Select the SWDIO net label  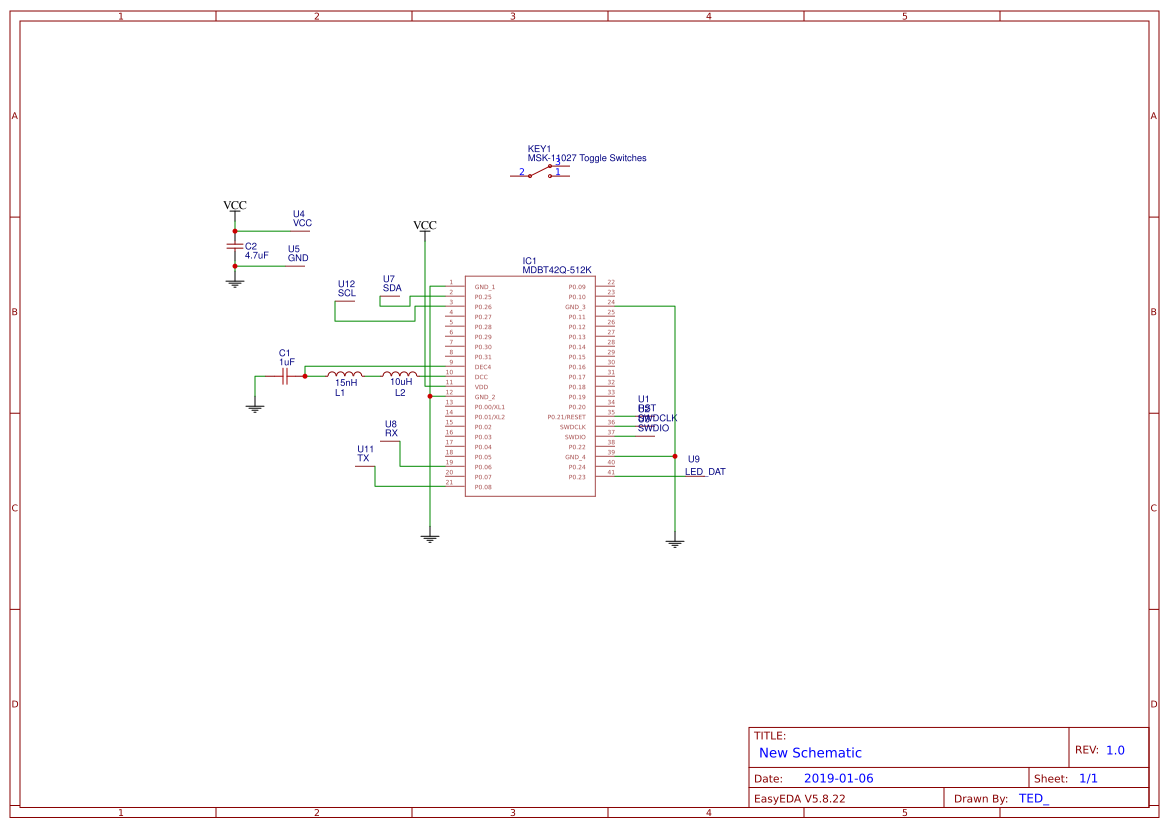653,427
